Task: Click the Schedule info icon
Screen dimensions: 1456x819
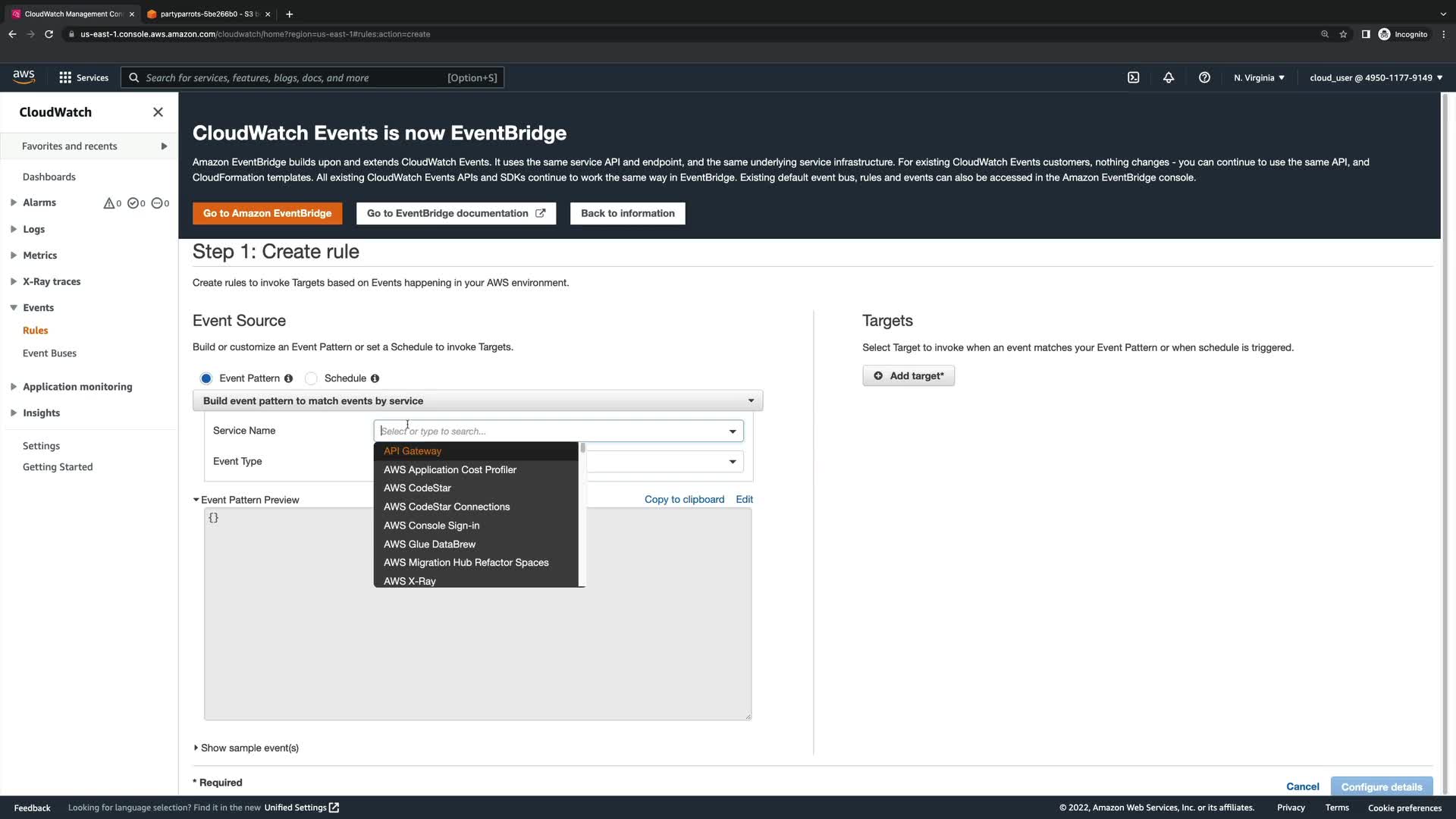Action: [375, 378]
